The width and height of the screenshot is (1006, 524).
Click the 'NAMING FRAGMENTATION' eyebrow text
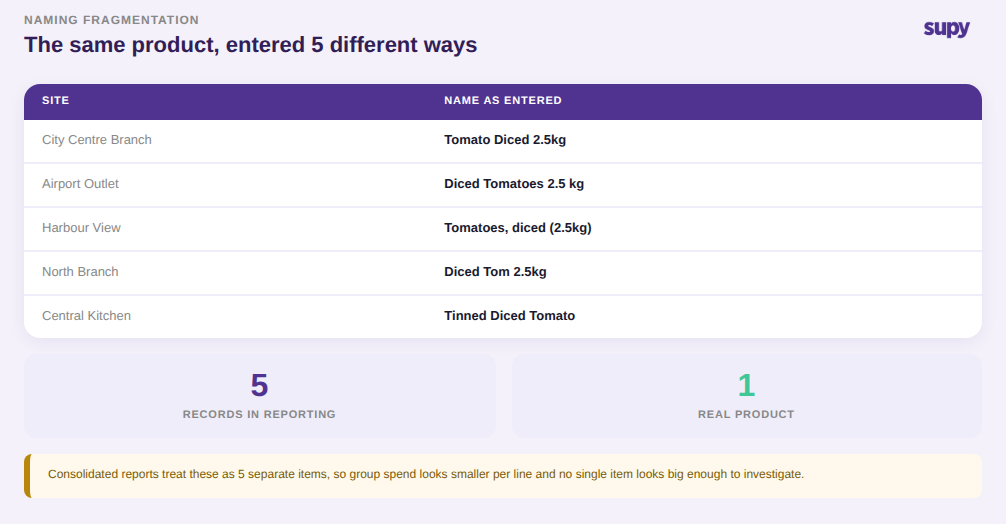point(112,20)
